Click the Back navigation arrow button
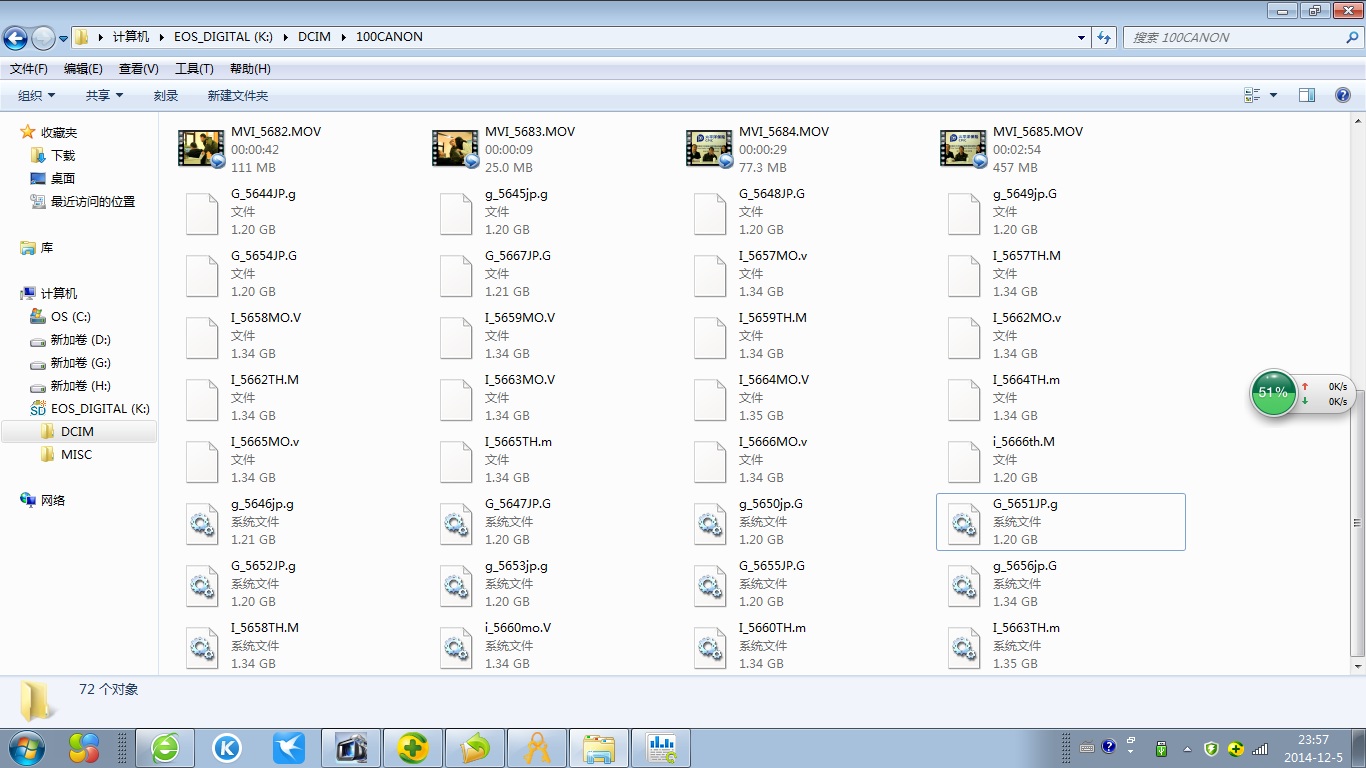This screenshot has width=1366, height=768. (15, 38)
